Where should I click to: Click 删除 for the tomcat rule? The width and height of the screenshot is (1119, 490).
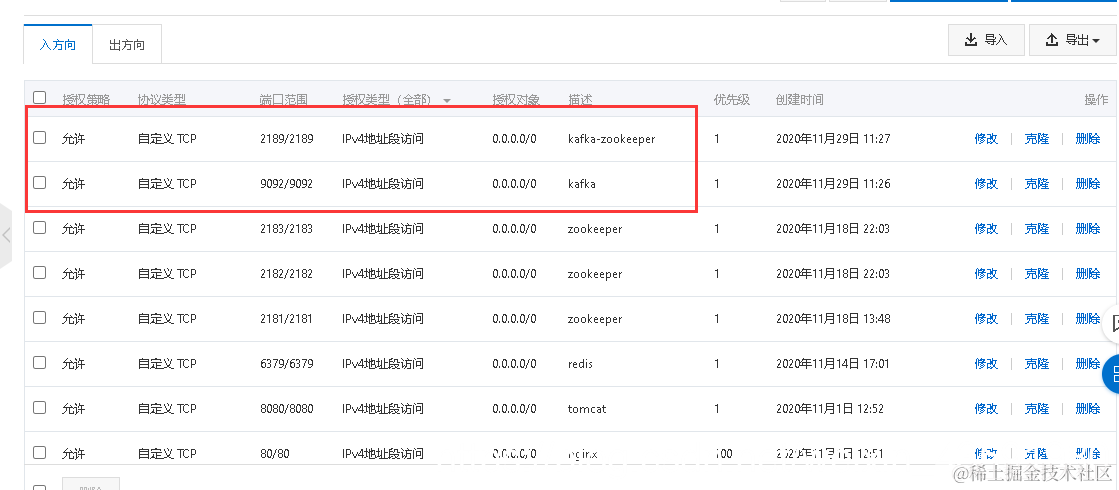(1088, 409)
